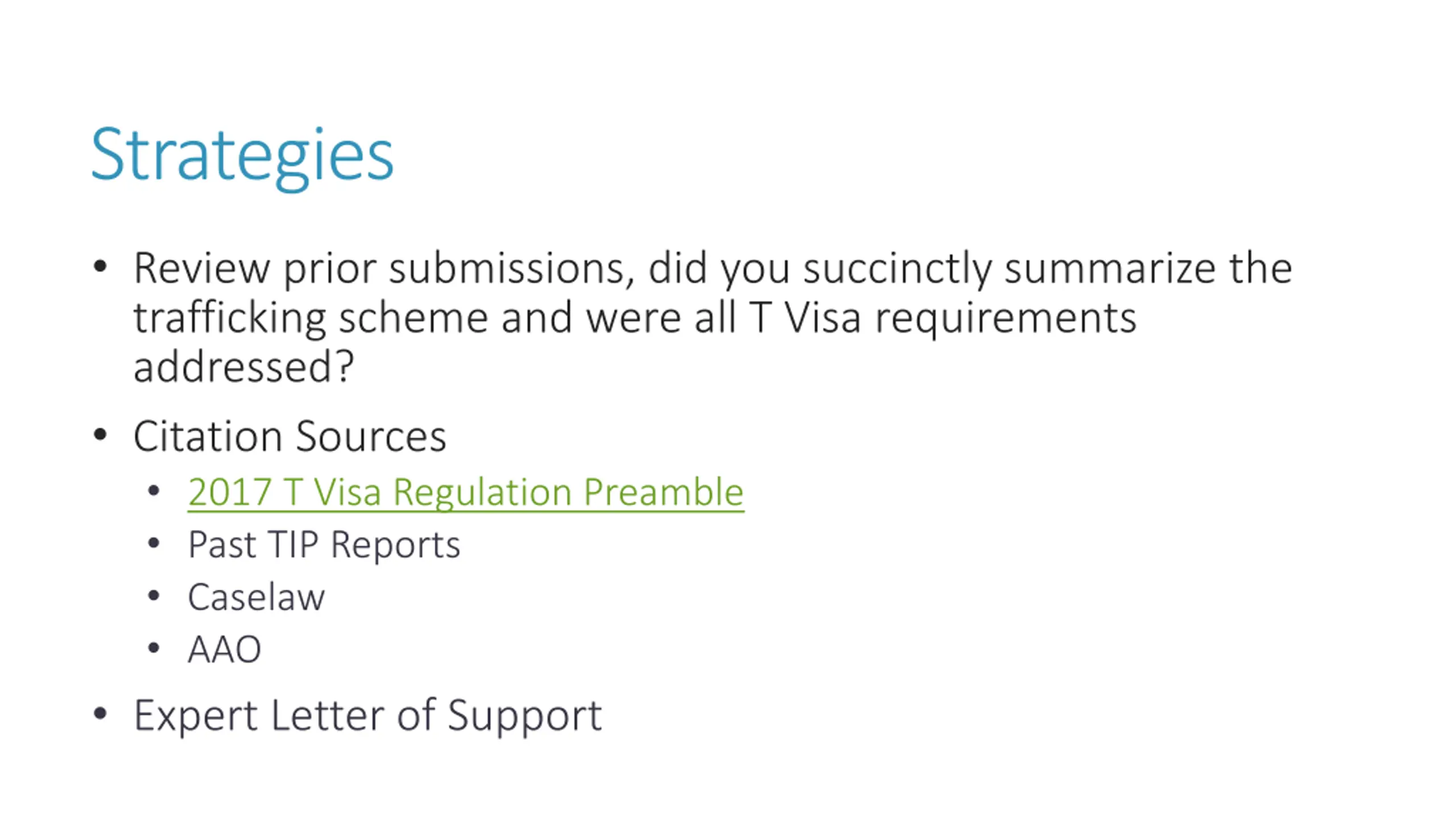This screenshot has width=1456, height=819.
Task: Click the bullet dot before 'Review prior submissions'
Action: click(x=100, y=266)
